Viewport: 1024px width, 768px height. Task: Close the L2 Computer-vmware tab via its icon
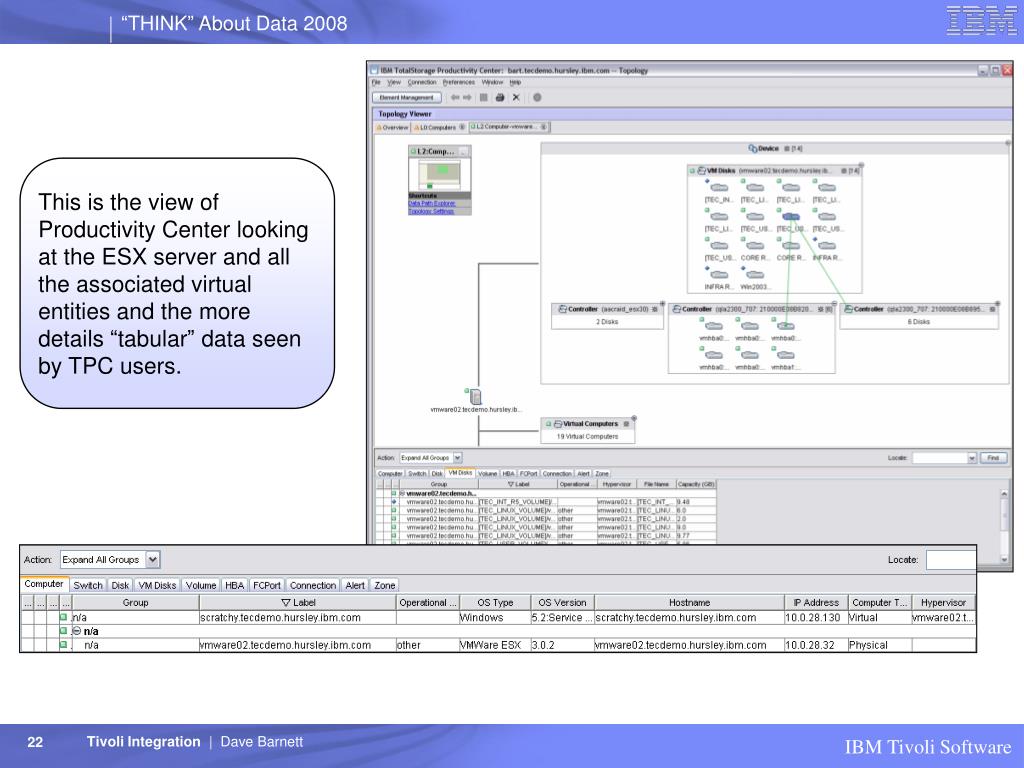(x=543, y=127)
